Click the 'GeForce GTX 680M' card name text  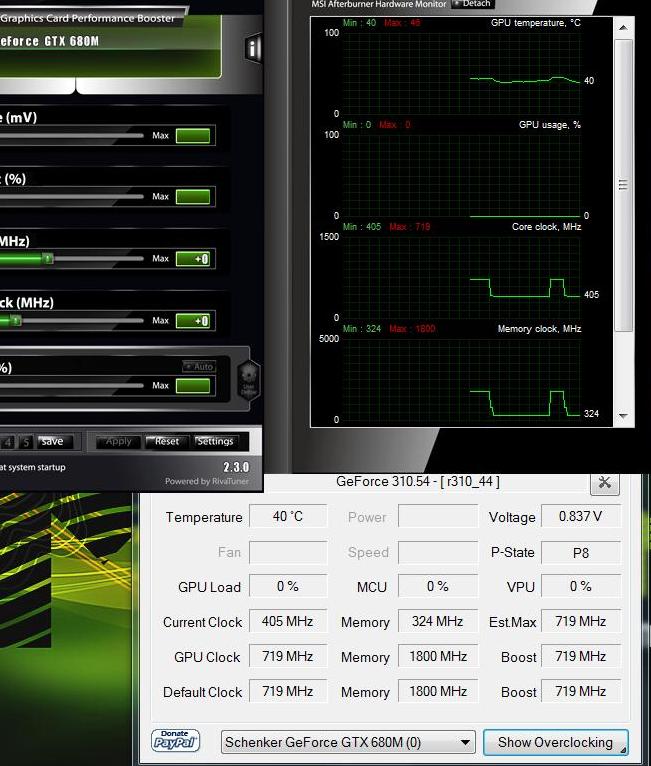(49, 42)
